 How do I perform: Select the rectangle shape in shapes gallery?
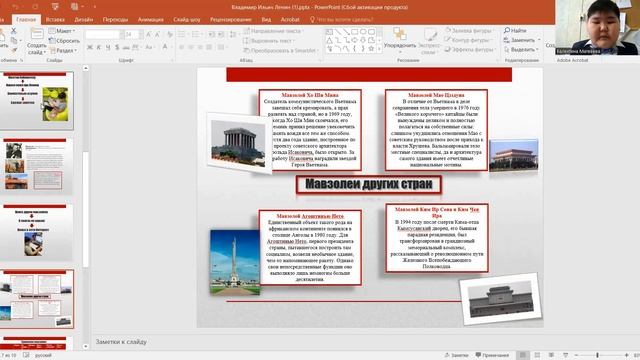pos(354,31)
